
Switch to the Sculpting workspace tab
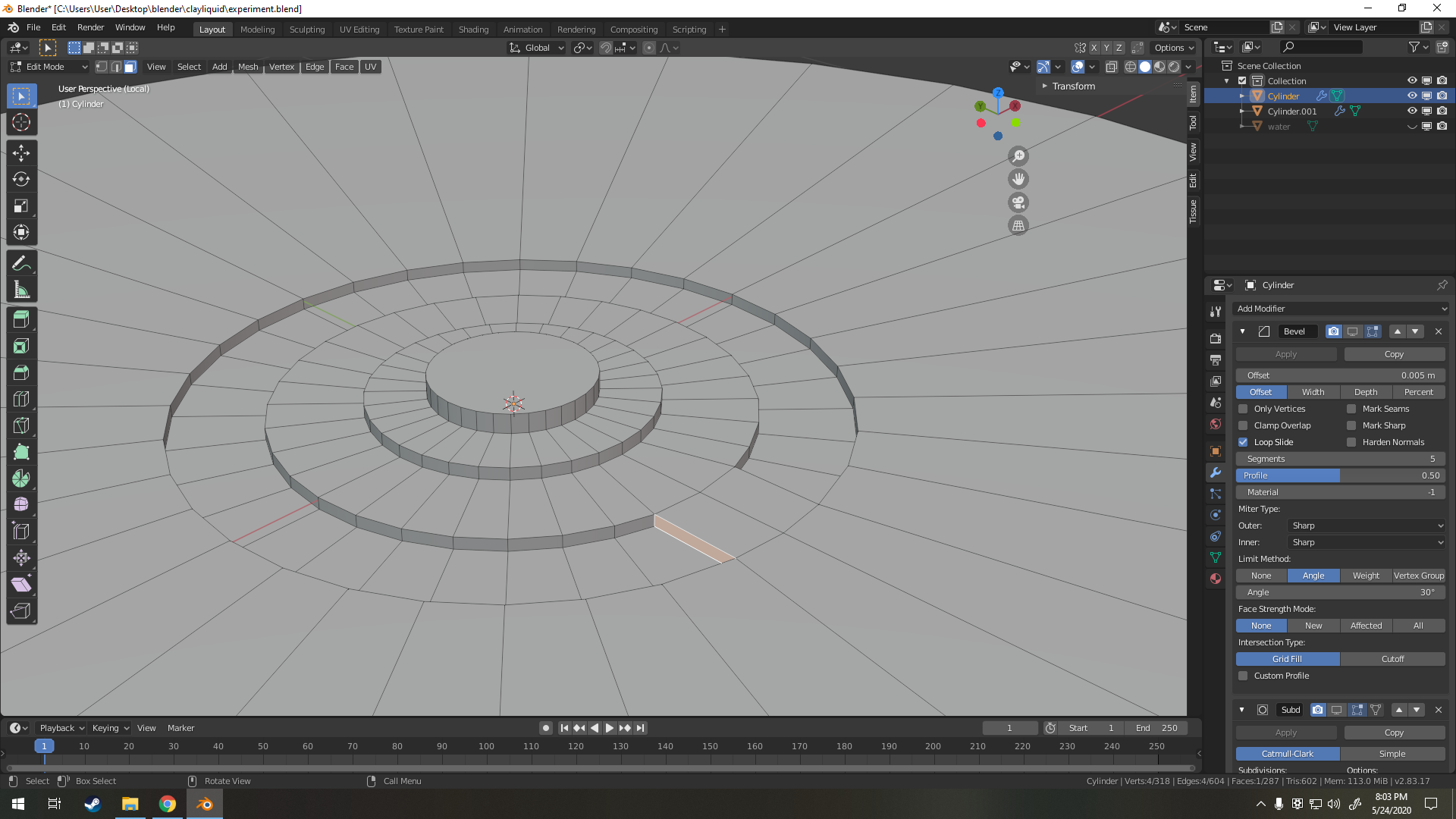306,30
